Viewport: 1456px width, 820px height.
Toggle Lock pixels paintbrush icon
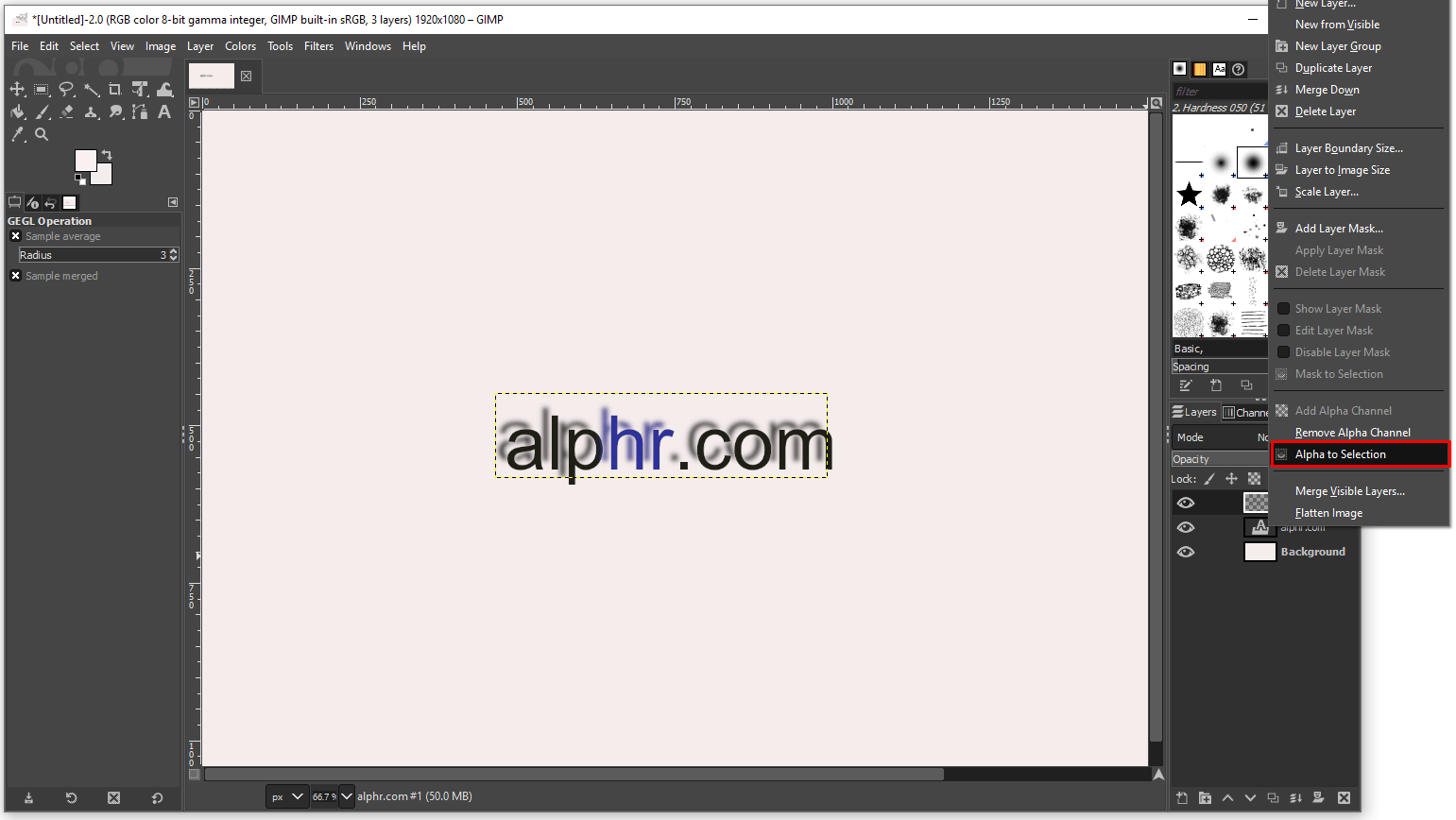[1209, 479]
